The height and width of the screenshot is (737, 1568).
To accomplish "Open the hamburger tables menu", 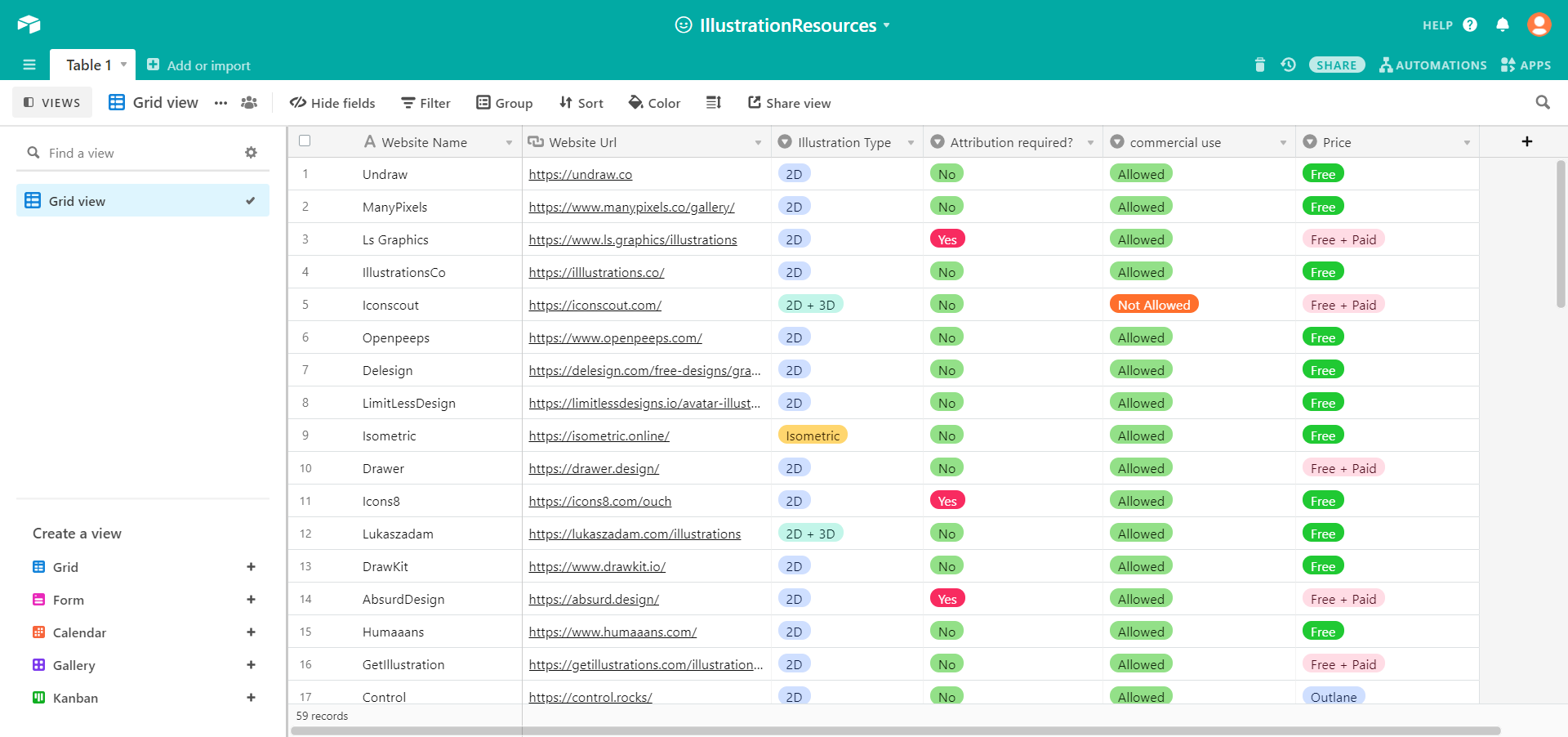I will 29,65.
